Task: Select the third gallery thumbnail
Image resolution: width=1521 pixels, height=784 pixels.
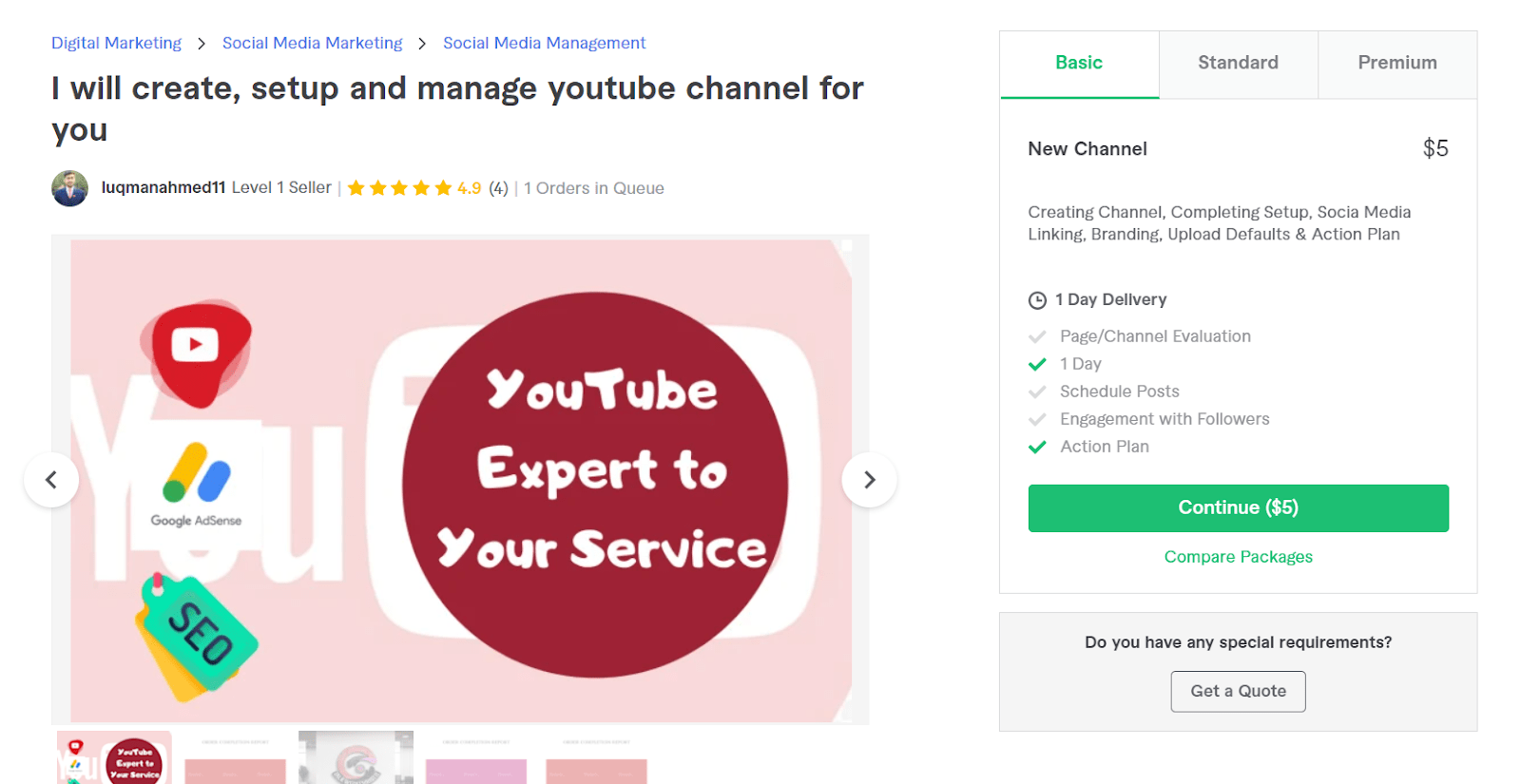Action: pos(356,757)
